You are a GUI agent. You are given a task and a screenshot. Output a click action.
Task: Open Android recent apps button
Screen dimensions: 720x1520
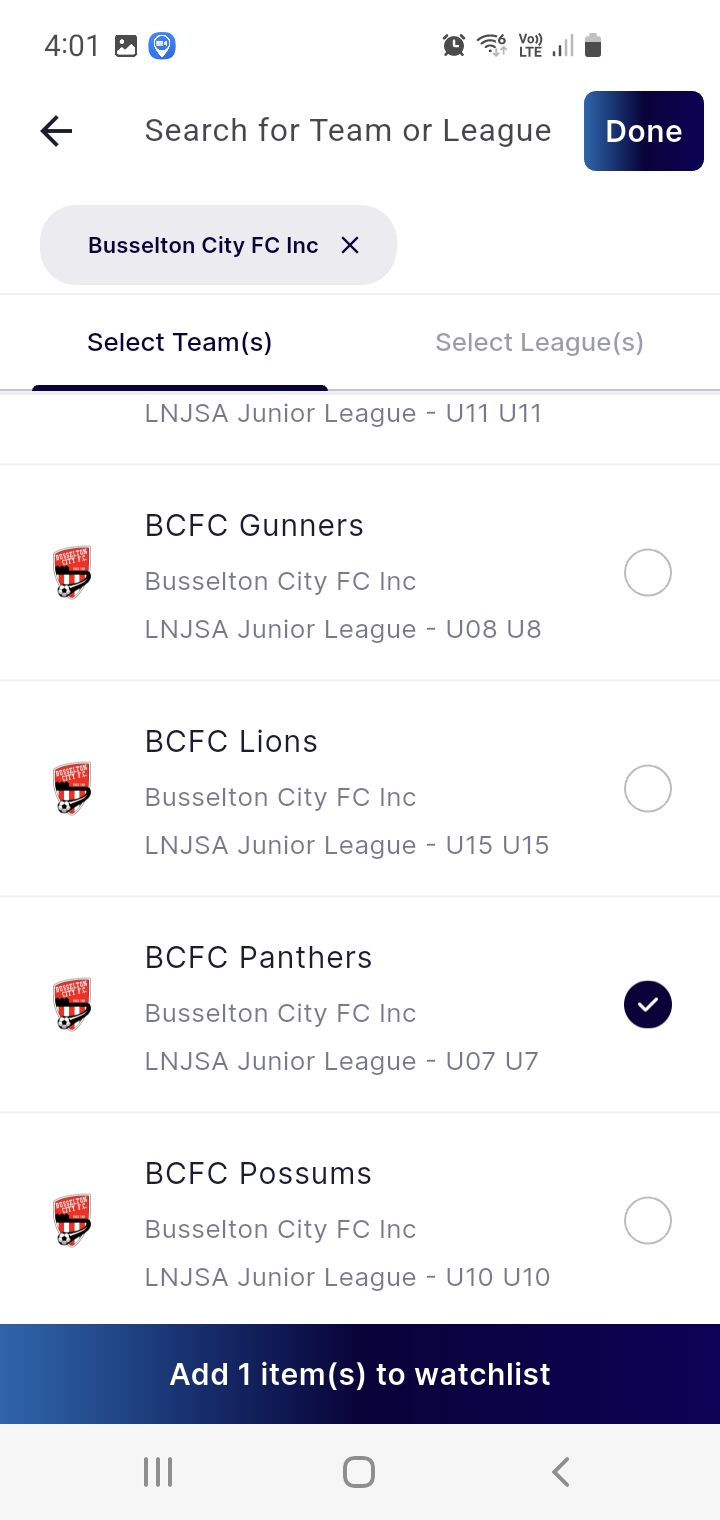pos(158,1472)
